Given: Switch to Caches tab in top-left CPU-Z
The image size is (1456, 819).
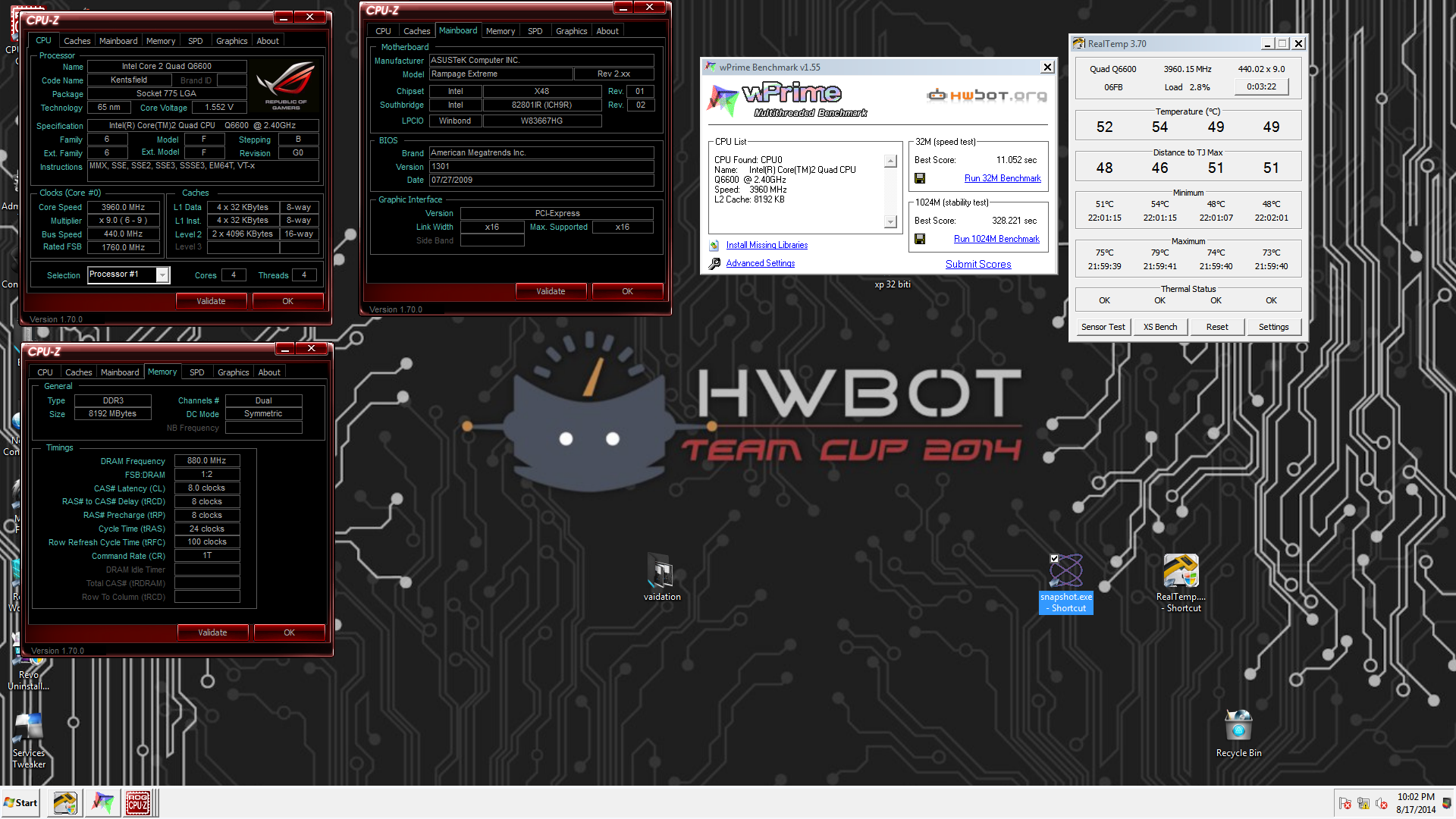Looking at the screenshot, I should [77, 41].
